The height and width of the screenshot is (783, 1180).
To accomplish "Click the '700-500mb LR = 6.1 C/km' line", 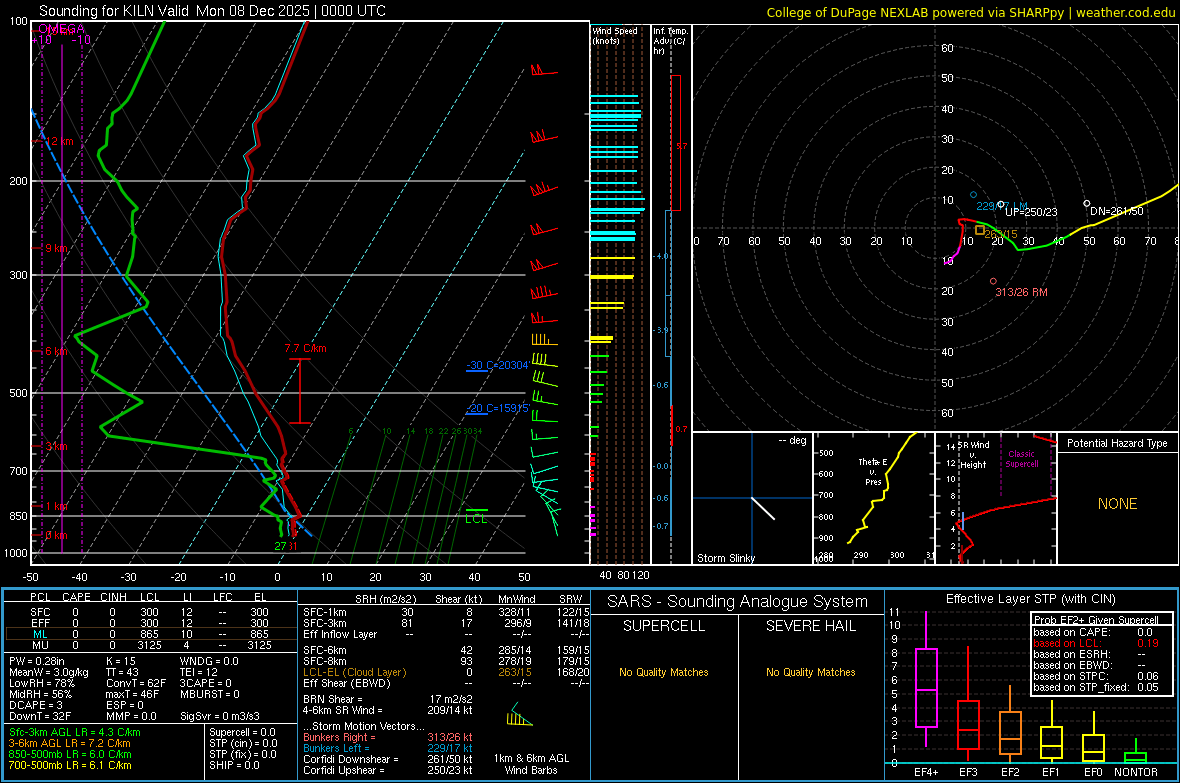I will (70, 765).
